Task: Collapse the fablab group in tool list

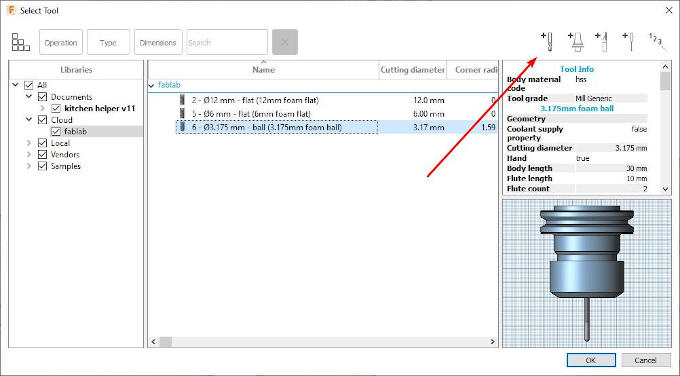Action: pos(151,85)
